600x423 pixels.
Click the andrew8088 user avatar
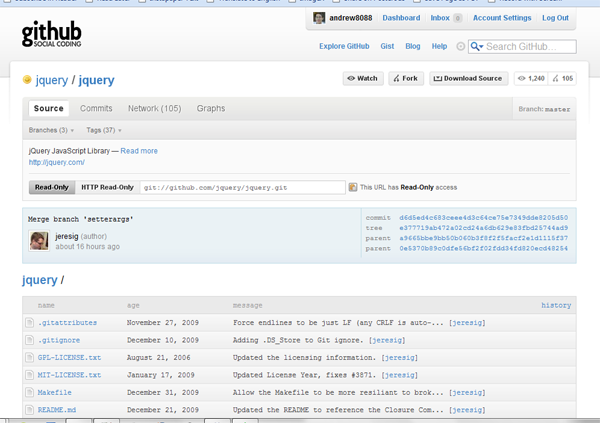[319, 18]
